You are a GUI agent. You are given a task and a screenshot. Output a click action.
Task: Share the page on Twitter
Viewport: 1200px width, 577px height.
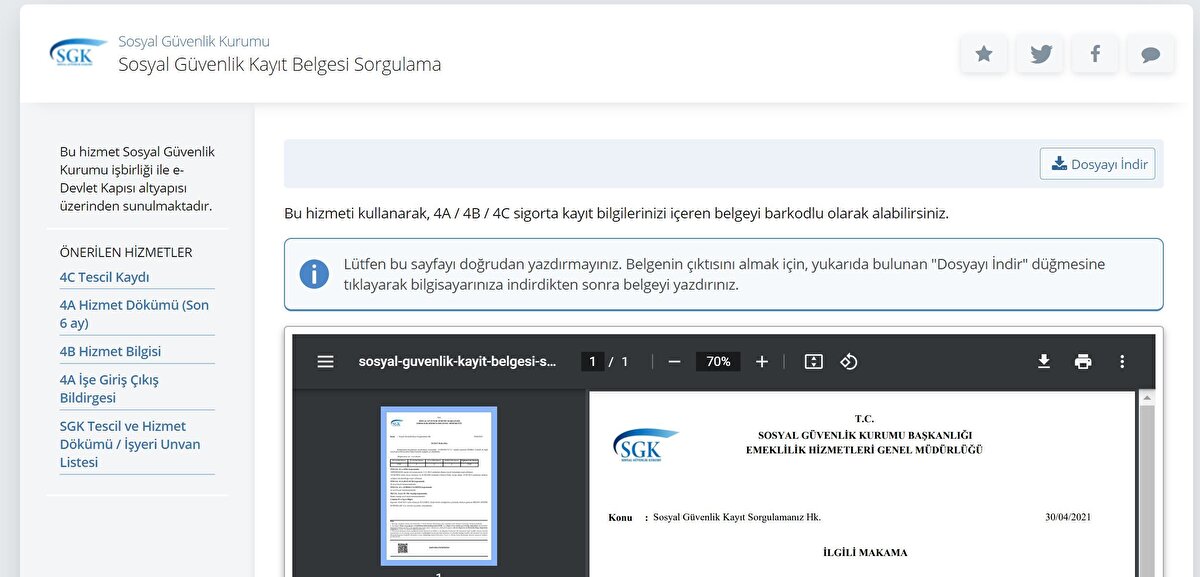pyautogui.click(x=1040, y=54)
